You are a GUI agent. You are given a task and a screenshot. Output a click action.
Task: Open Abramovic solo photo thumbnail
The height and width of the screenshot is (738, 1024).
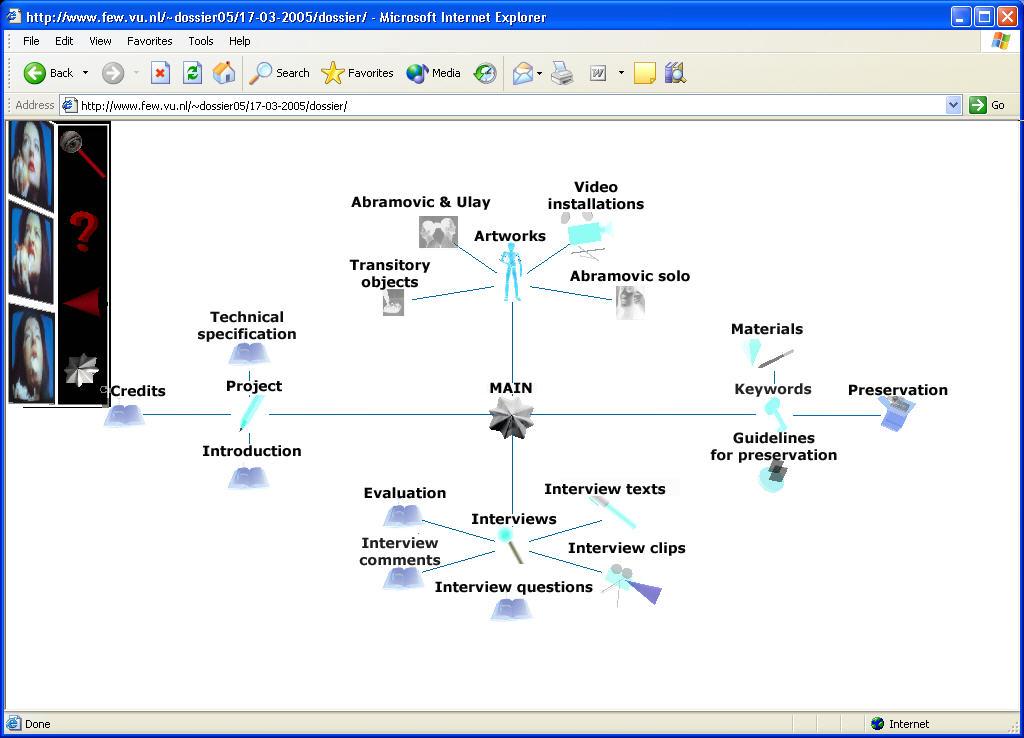[630, 302]
